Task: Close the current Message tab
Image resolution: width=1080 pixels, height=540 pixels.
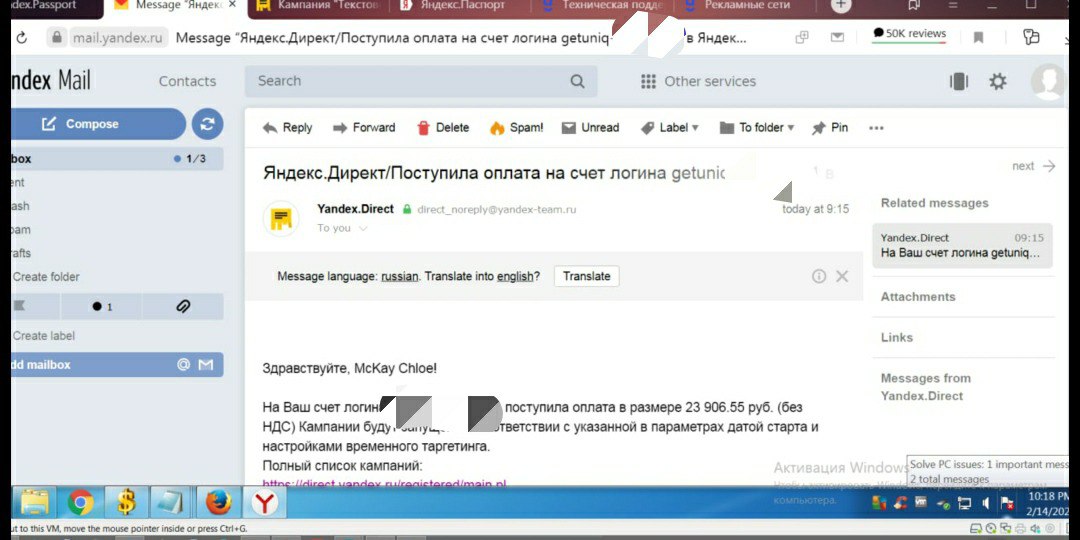Action: [233, 6]
